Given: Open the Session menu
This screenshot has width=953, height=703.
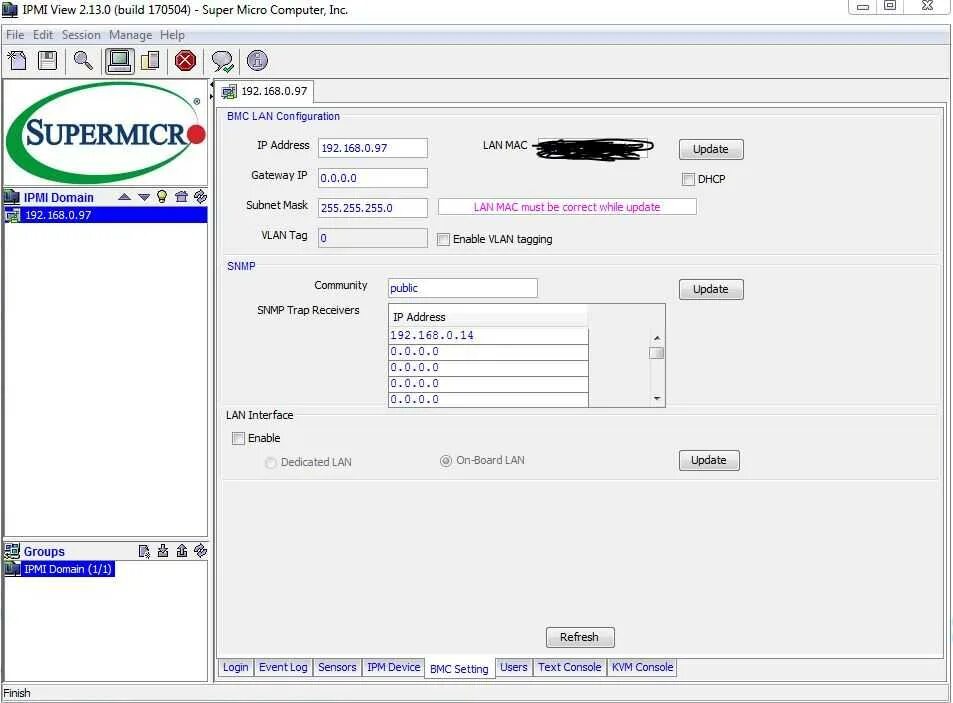Looking at the screenshot, I should pos(81,35).
